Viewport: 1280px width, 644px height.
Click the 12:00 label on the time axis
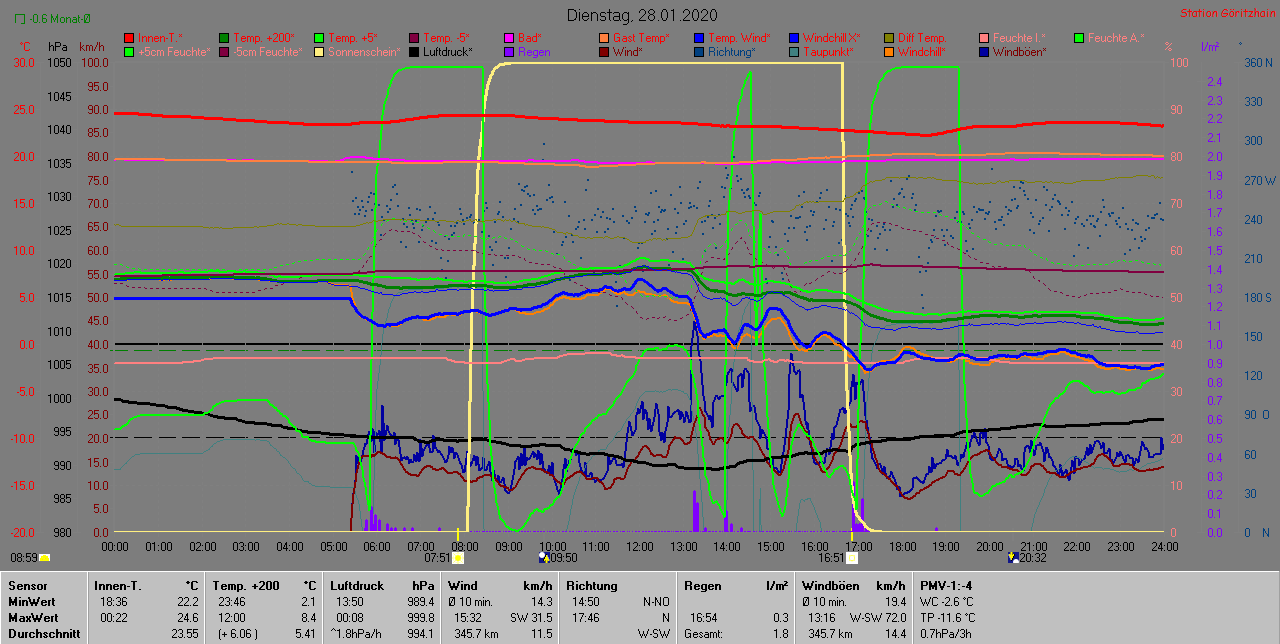click(x=639, y=546)
